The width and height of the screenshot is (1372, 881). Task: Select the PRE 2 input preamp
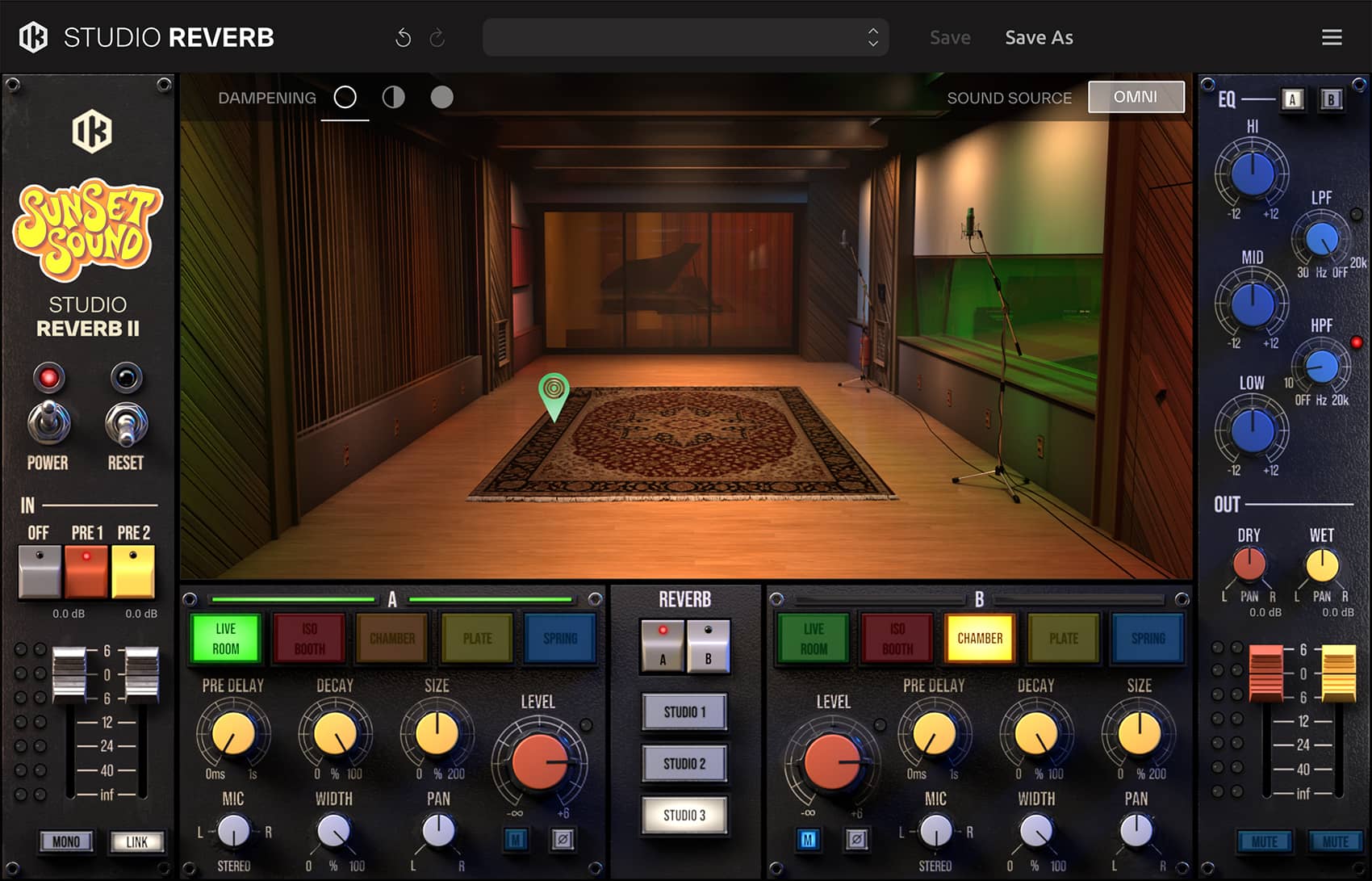click(133, 571)
